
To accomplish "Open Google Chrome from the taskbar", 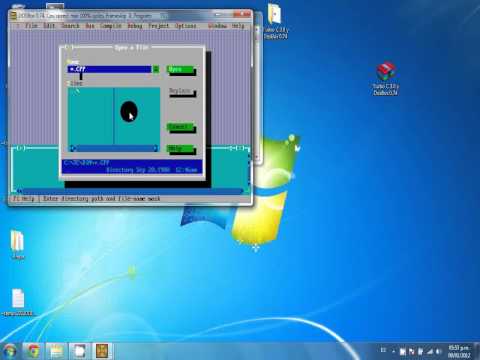I will pyautogui.click(x=33, y=351).
